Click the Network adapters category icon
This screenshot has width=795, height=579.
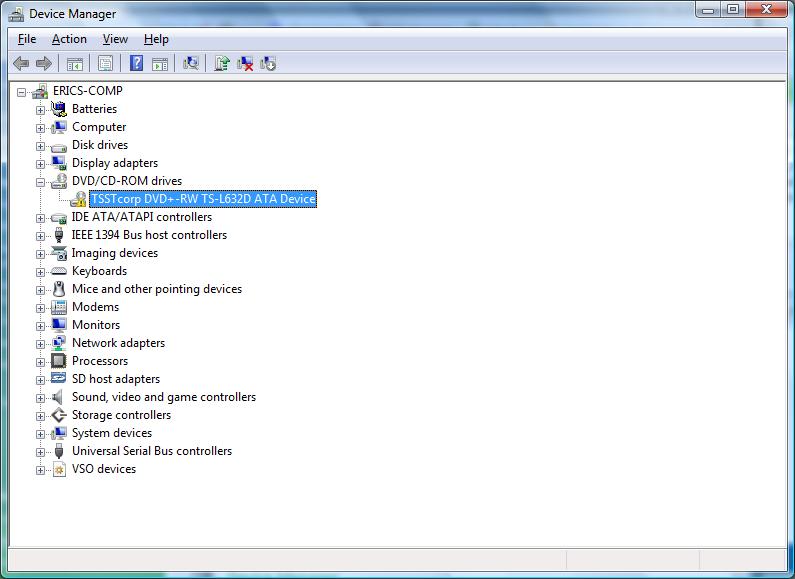[59, 343]
